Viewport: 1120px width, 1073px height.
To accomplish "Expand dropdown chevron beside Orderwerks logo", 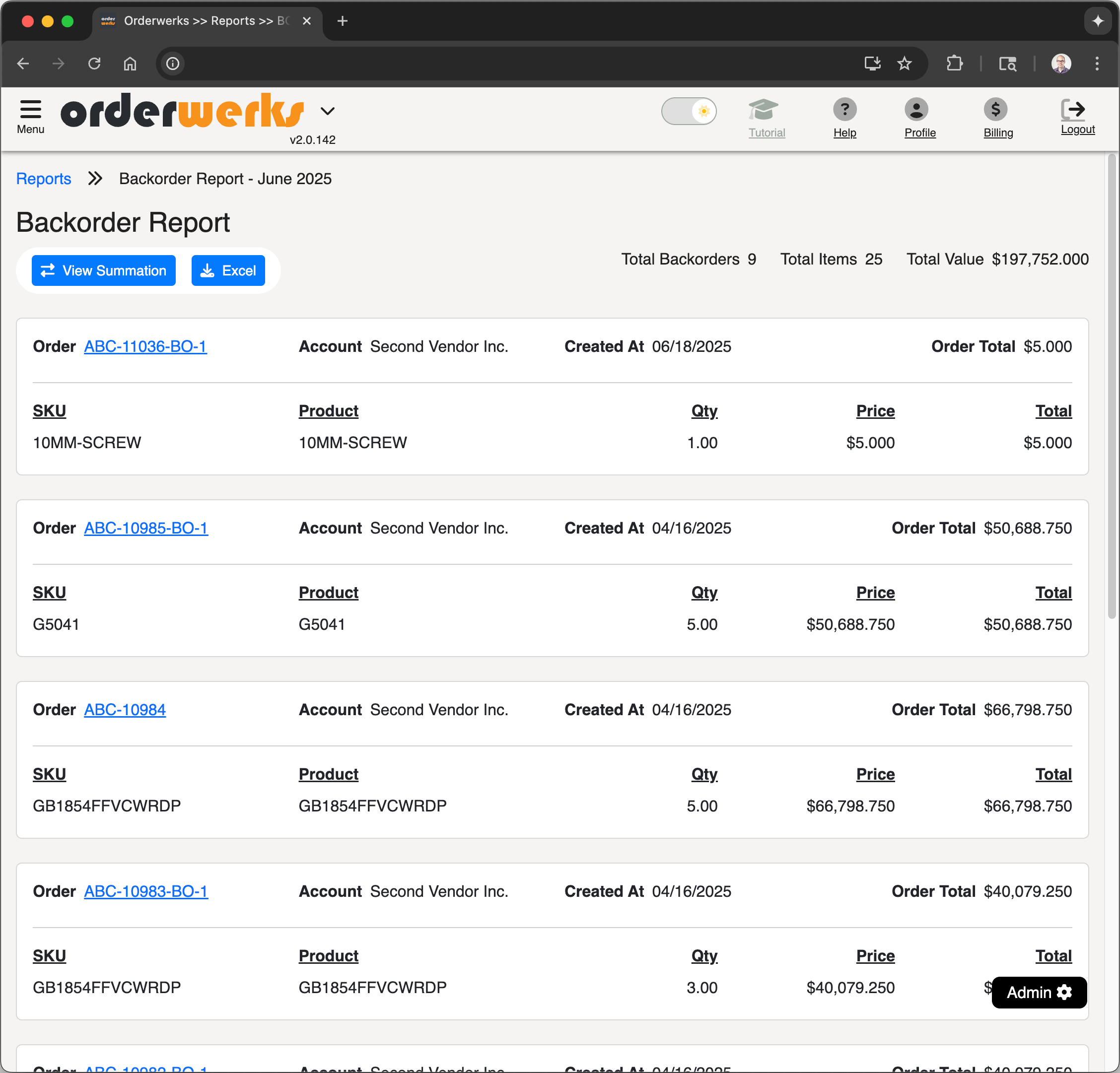I will 328,111.
